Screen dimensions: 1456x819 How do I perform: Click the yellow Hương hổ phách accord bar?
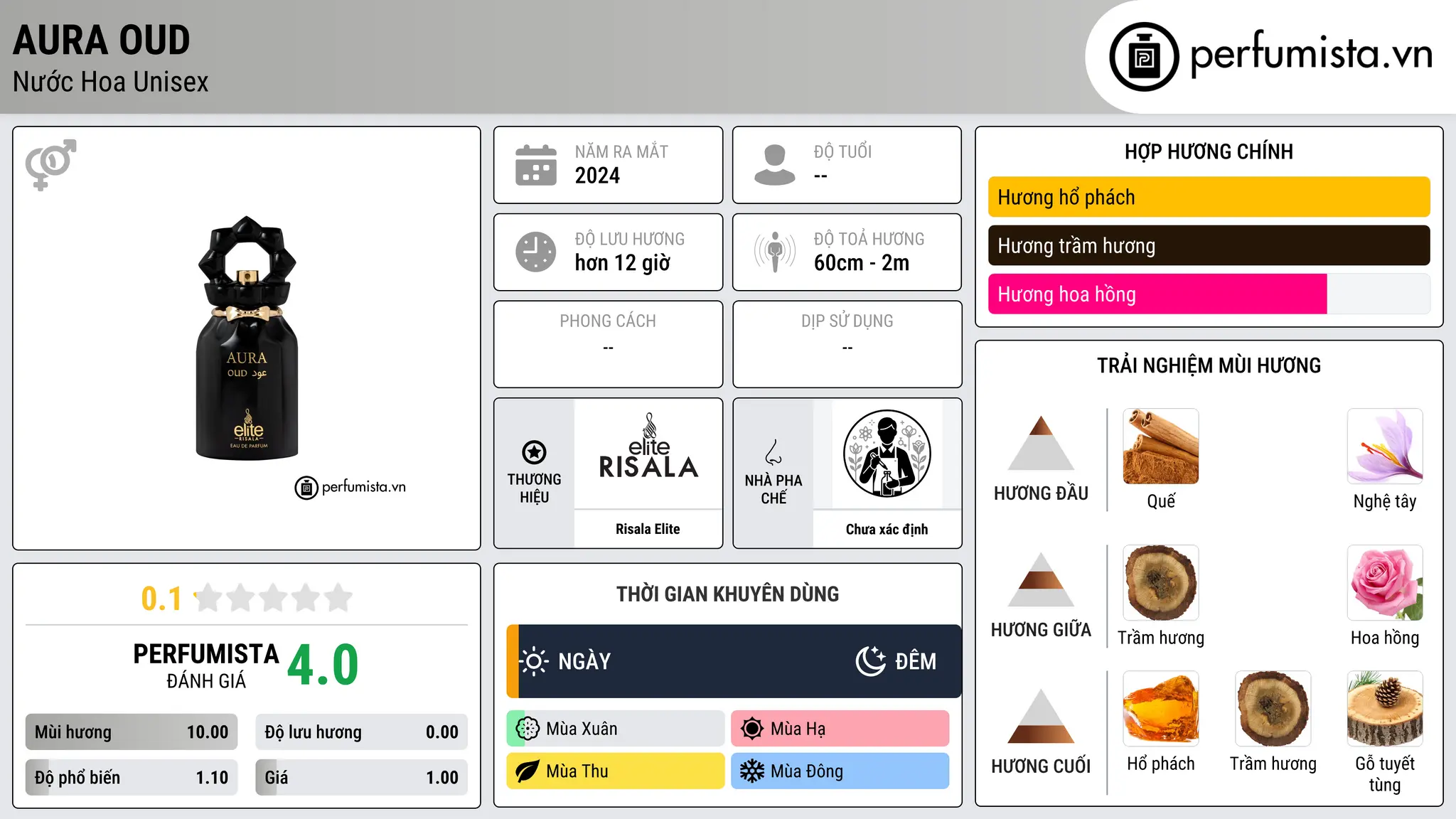[1209, 197]
